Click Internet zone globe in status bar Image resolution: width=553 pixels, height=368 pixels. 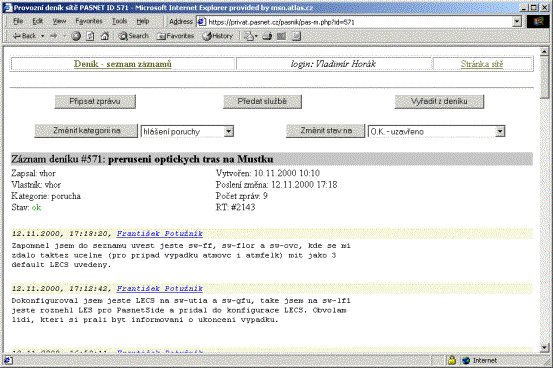pos(466,360)
